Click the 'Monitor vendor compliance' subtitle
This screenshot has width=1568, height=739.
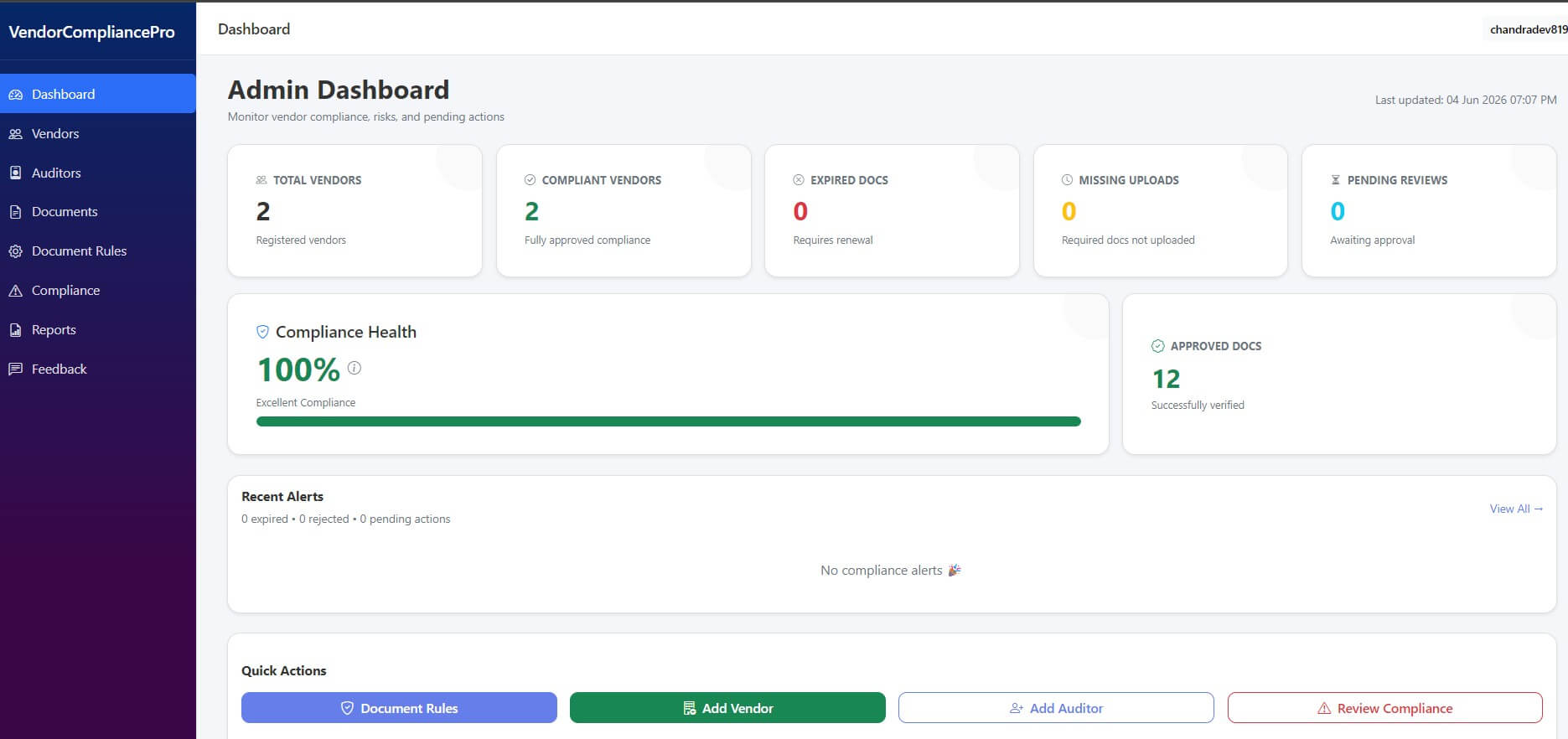366,116
